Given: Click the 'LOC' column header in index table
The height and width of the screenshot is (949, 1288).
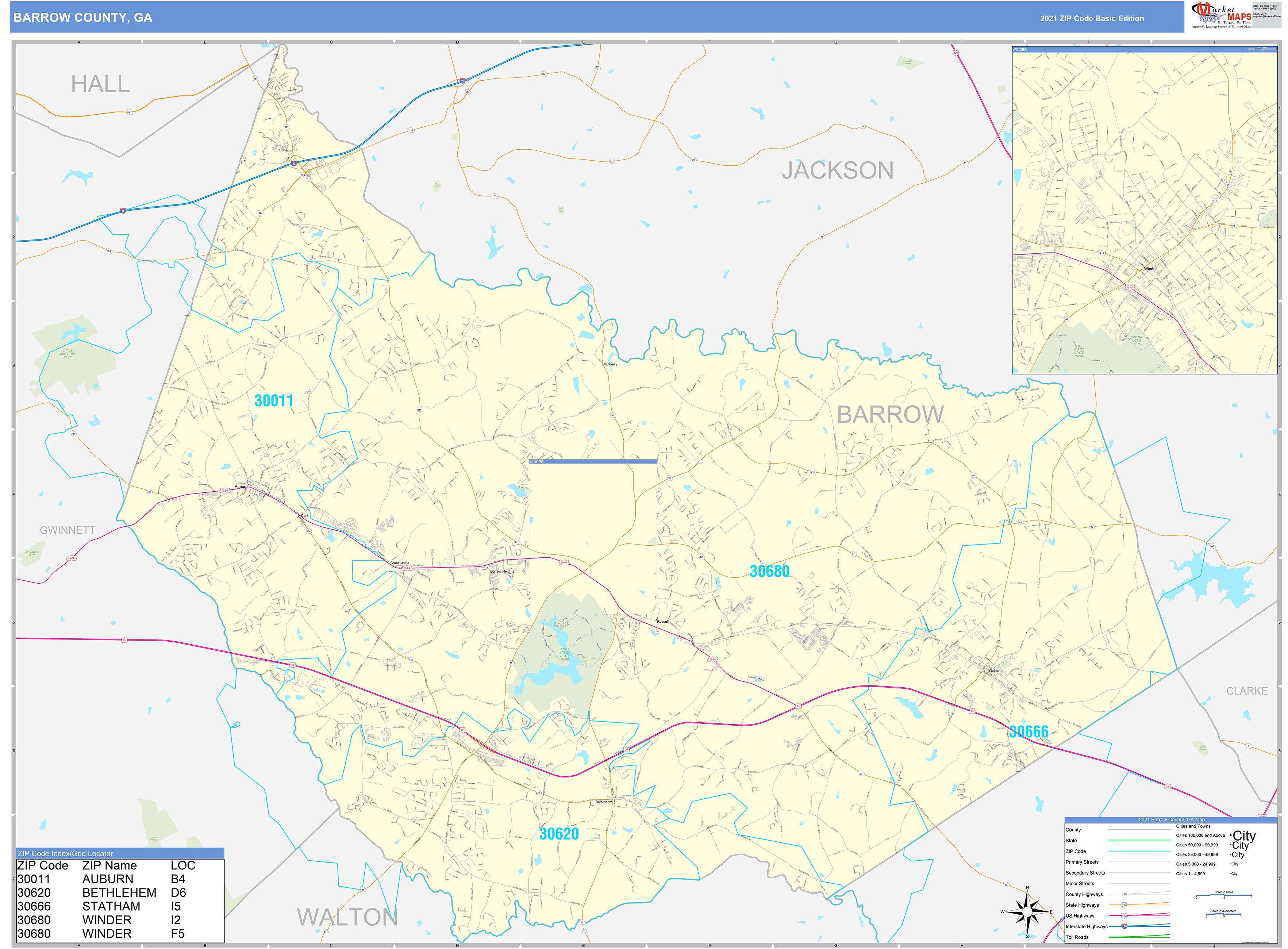Looking at the screenshot, I should point(183,866).
